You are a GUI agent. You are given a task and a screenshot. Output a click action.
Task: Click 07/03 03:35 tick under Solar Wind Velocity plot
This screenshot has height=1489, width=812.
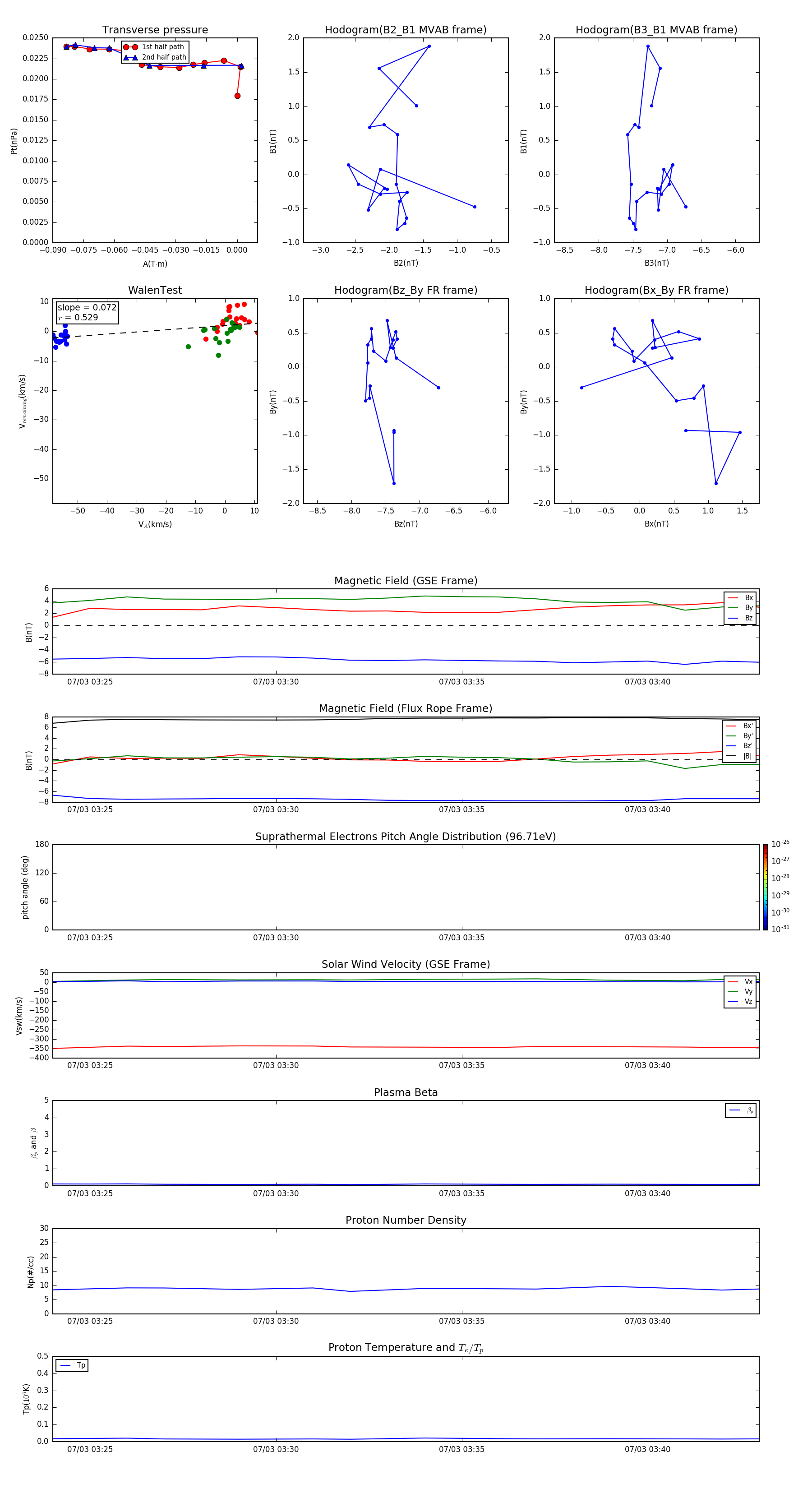461,1065
